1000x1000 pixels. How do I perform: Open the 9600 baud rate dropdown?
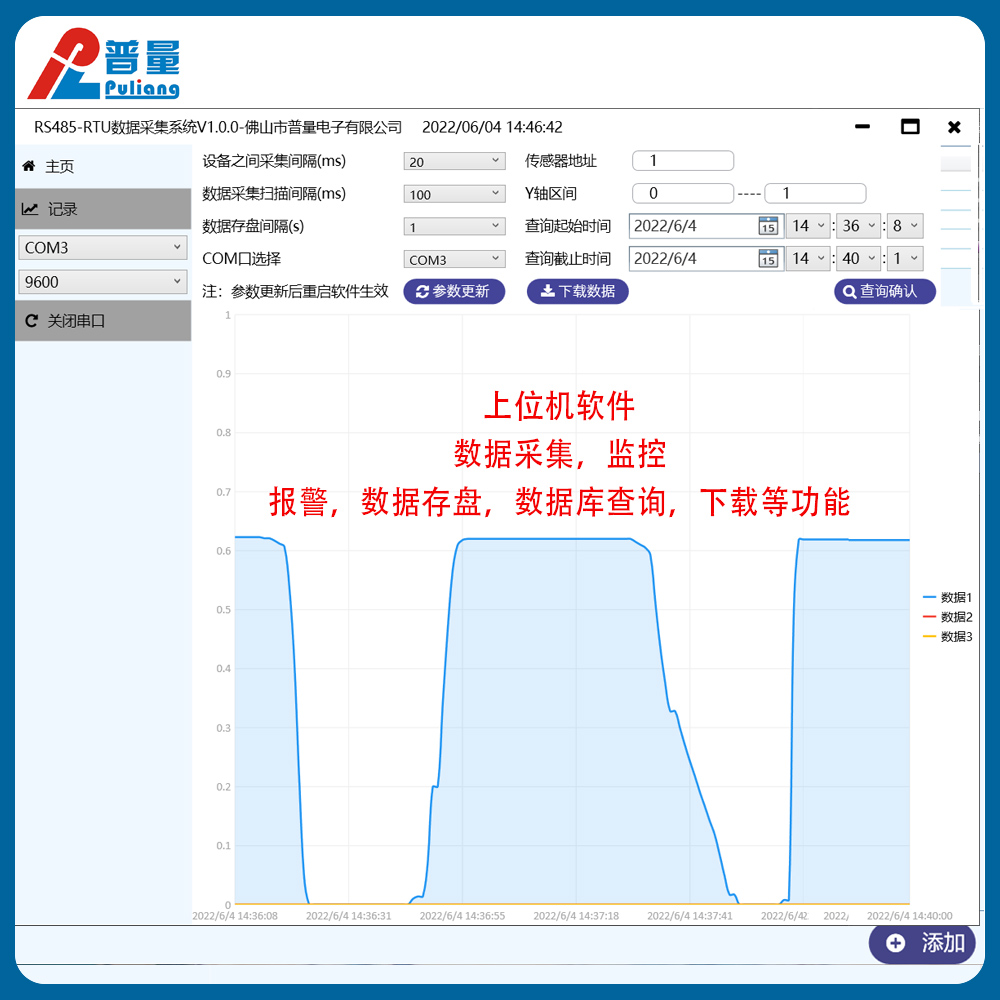[x=103, y=281]
